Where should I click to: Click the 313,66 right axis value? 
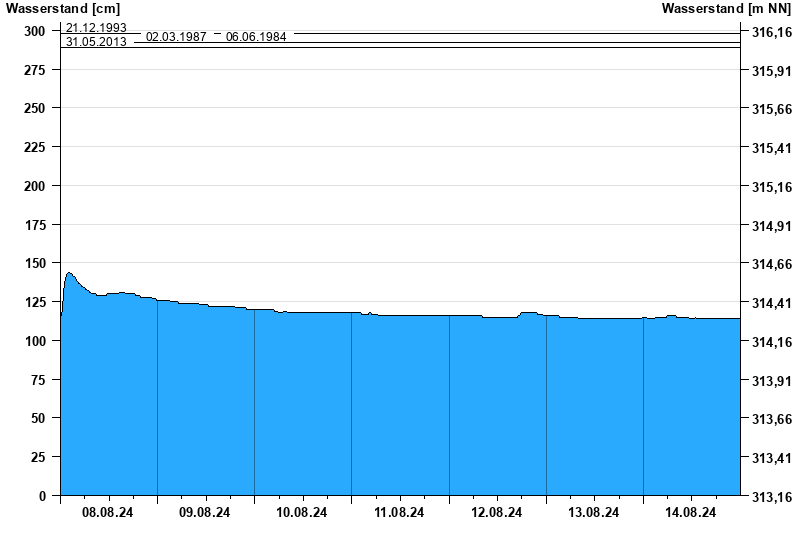pos(772,419)
